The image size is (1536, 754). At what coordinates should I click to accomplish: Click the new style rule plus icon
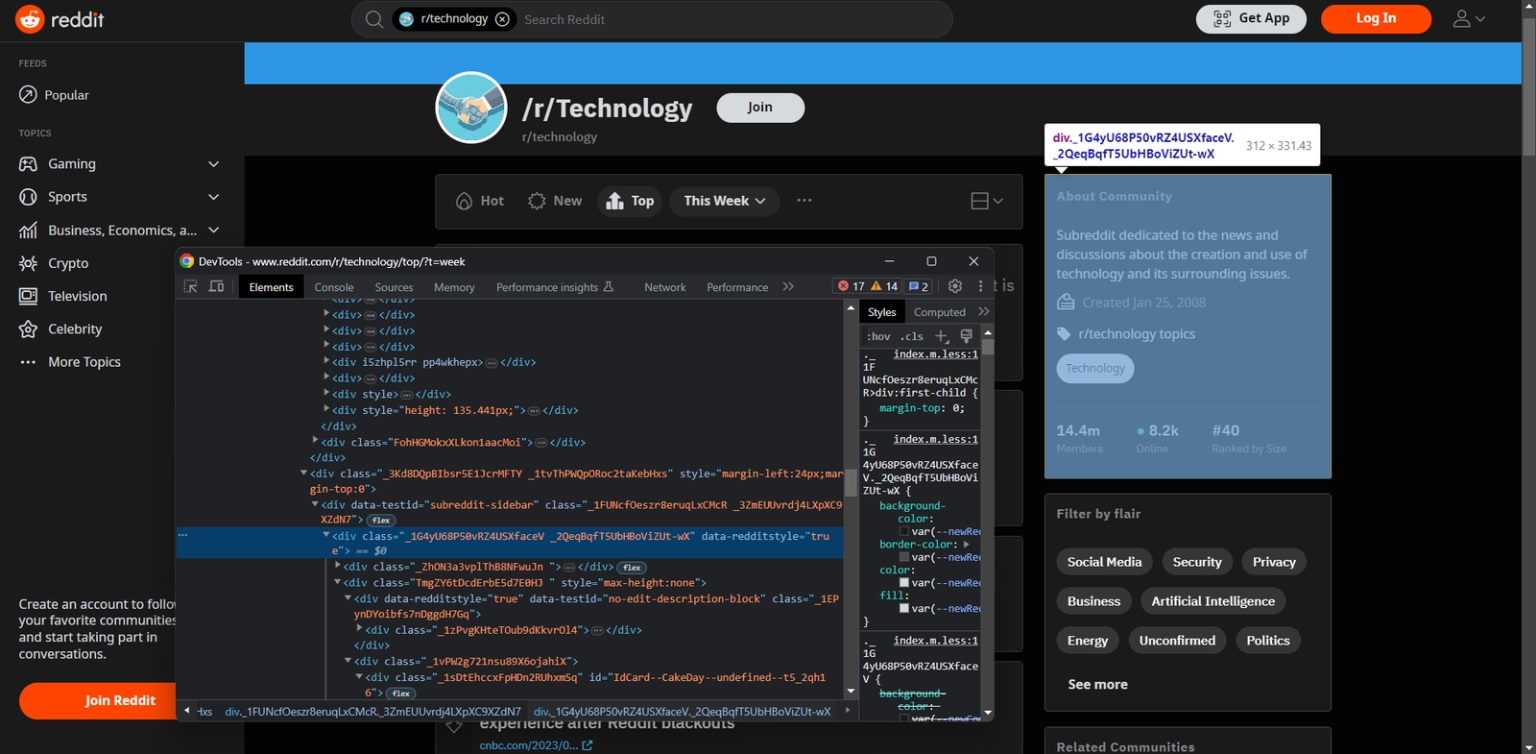pyautogui.click(x=941, y=336)
